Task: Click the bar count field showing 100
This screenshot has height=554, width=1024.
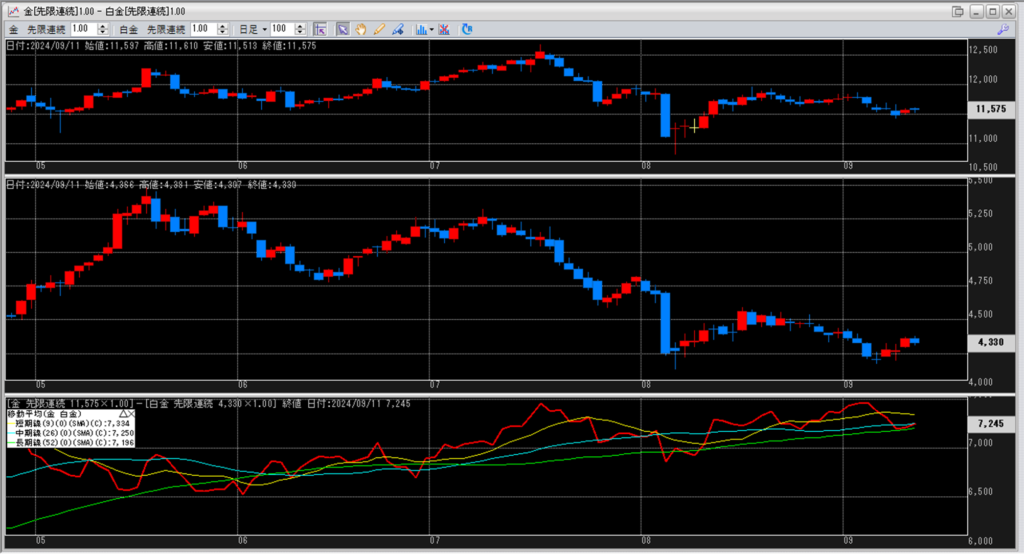Action: point(282,29)
